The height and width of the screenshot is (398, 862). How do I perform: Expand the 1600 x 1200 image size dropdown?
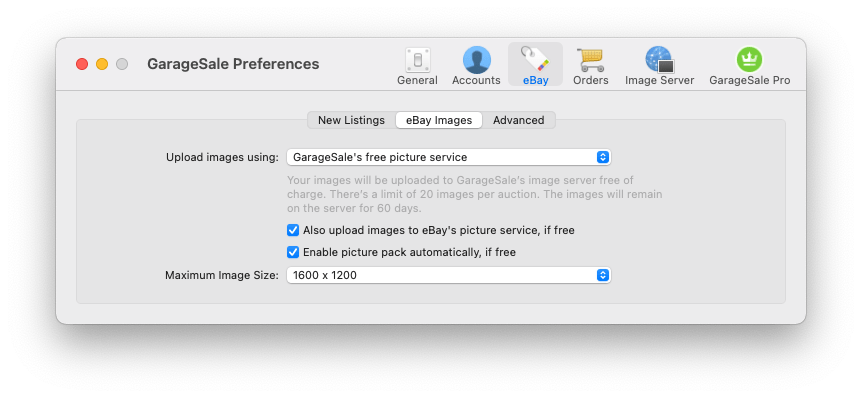click(x=449, y=275)
